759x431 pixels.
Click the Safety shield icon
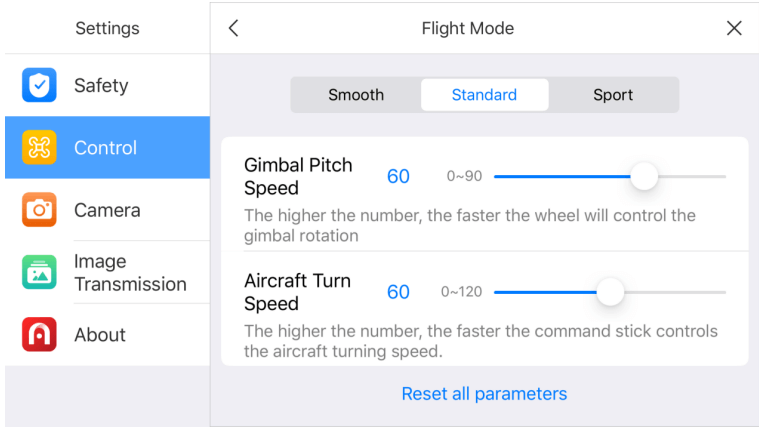[39, 85]
